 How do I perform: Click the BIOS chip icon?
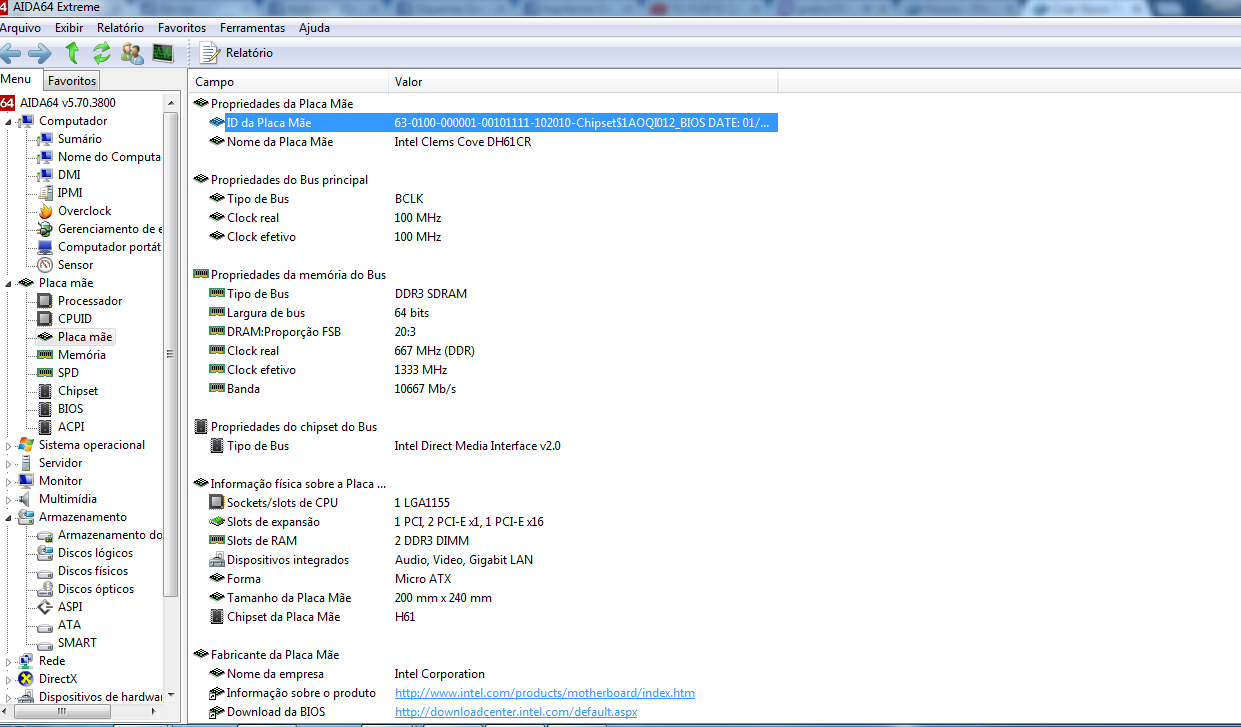(x=45, y=409)
